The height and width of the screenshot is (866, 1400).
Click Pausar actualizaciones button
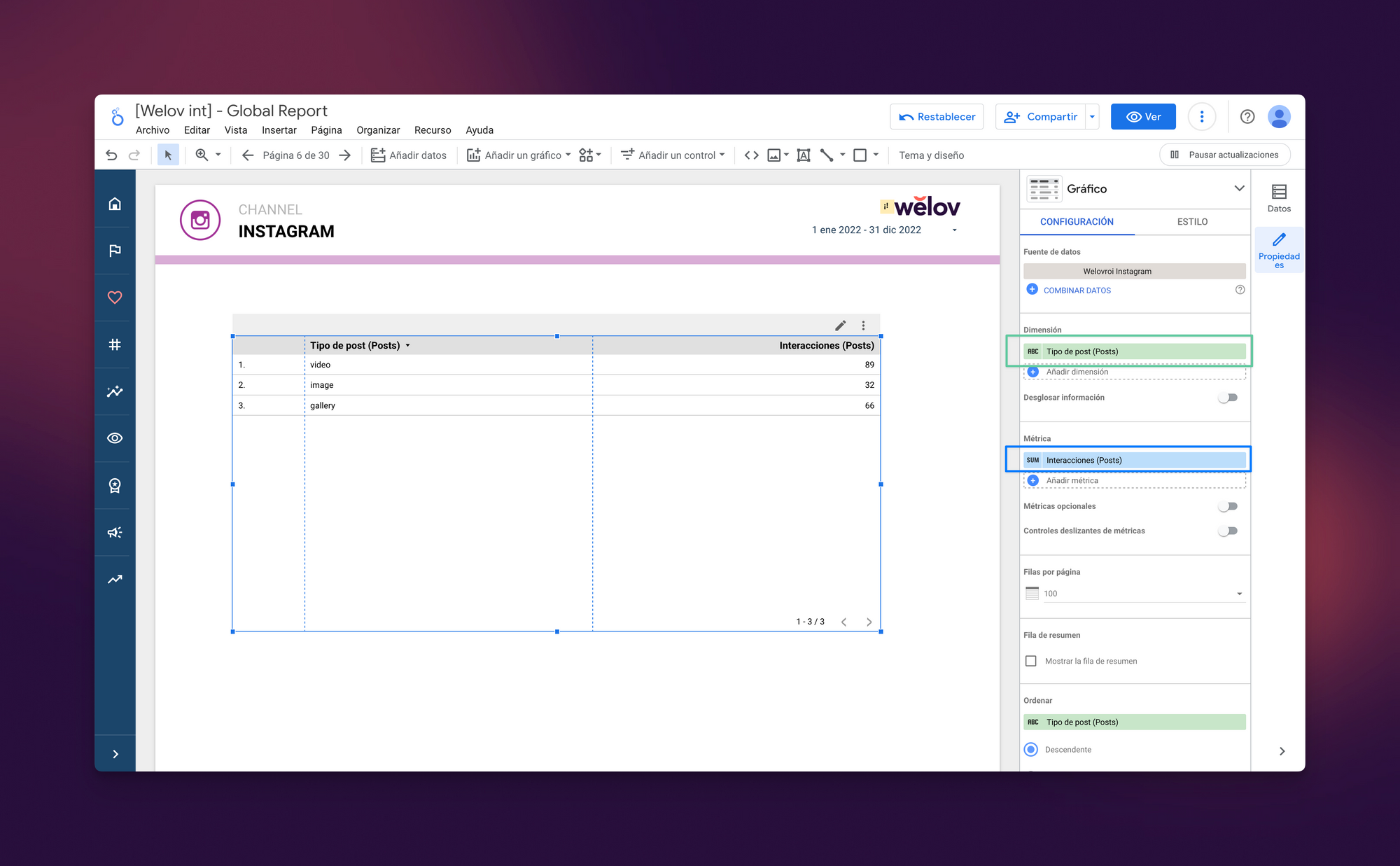coord(1225,155)
